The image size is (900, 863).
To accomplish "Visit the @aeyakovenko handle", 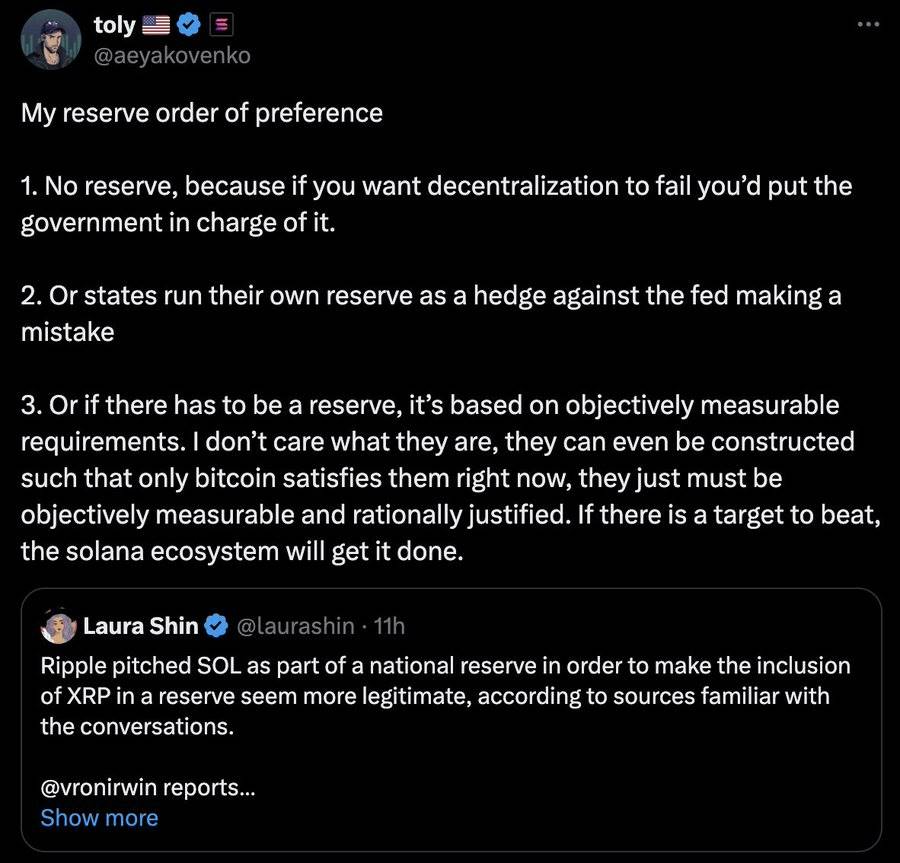I will coord(171,55).
